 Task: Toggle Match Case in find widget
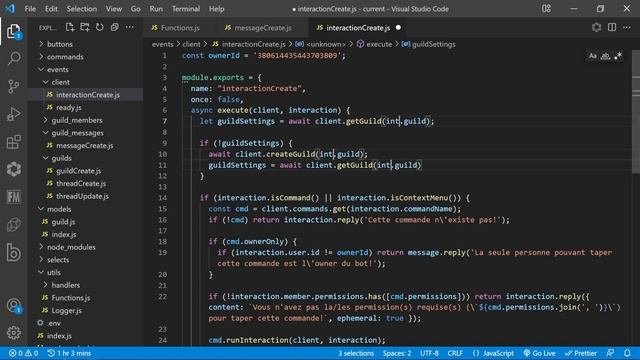point(593,56)
